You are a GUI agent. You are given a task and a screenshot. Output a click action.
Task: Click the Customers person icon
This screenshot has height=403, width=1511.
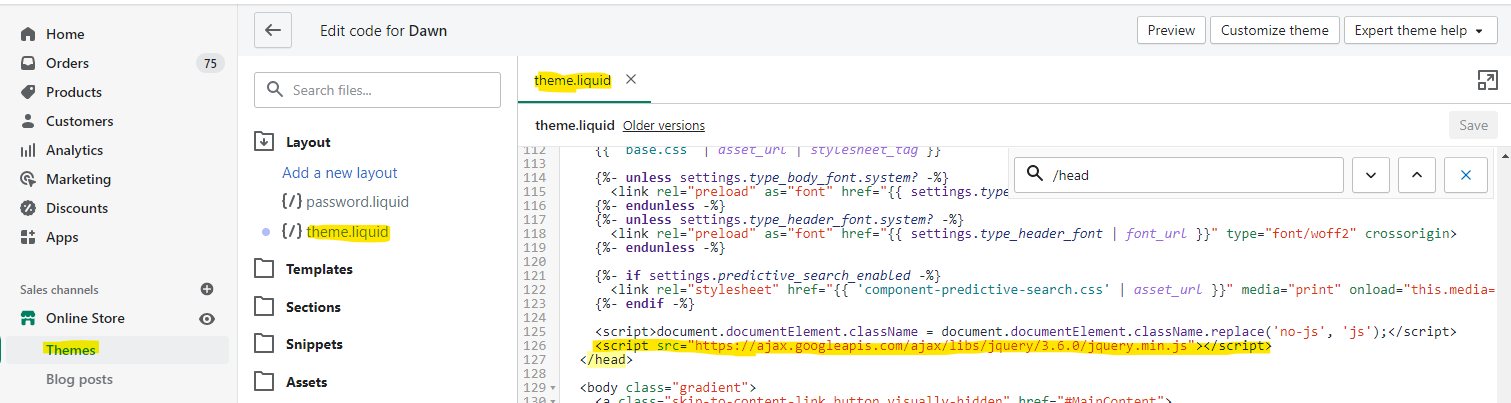[x=28, y=121]
